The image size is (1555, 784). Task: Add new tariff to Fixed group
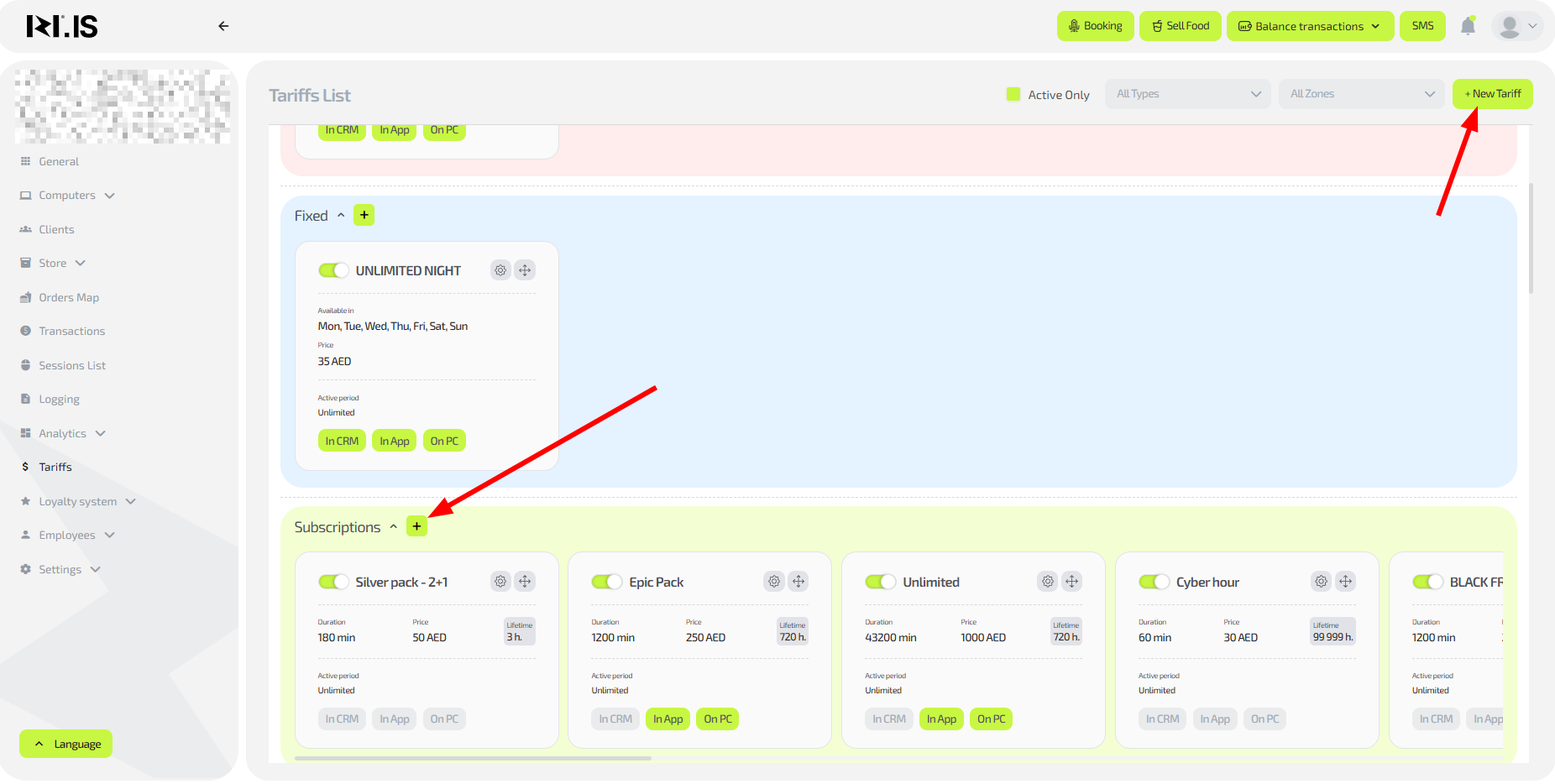click(x=364, y=215)
